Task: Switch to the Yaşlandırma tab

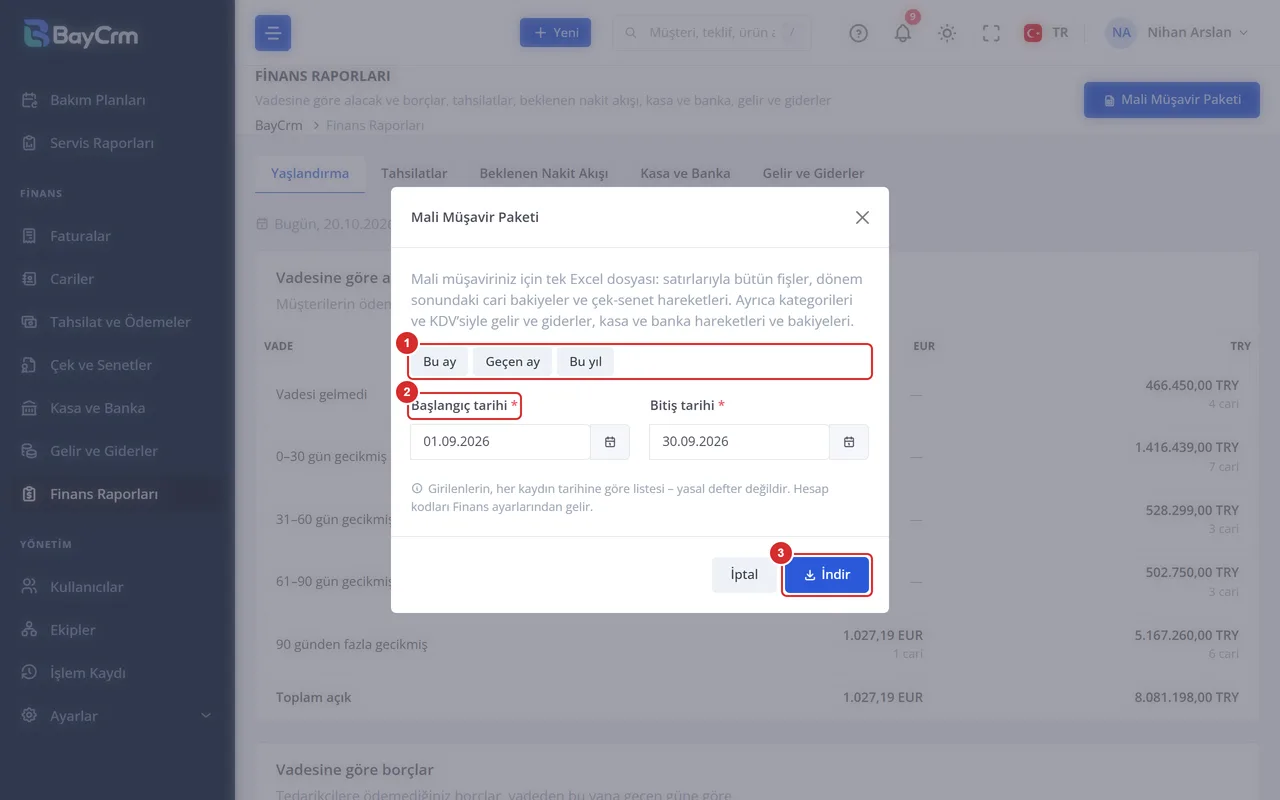Action: point(310,173)
